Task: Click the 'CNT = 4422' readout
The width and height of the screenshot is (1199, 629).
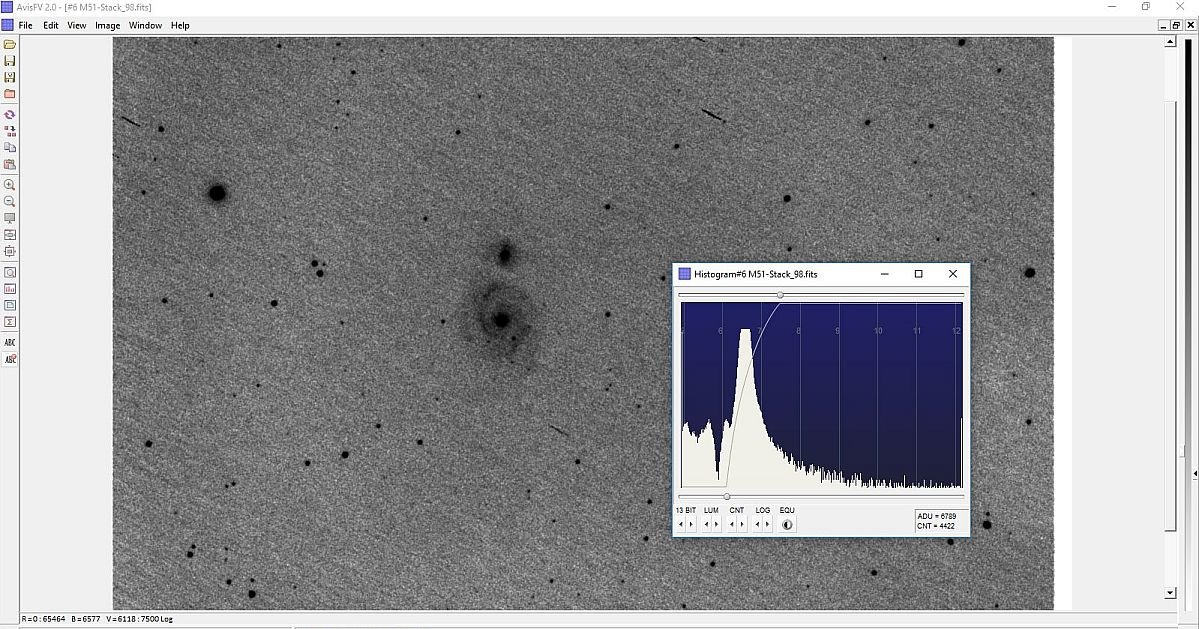Action: click(936, 526)
